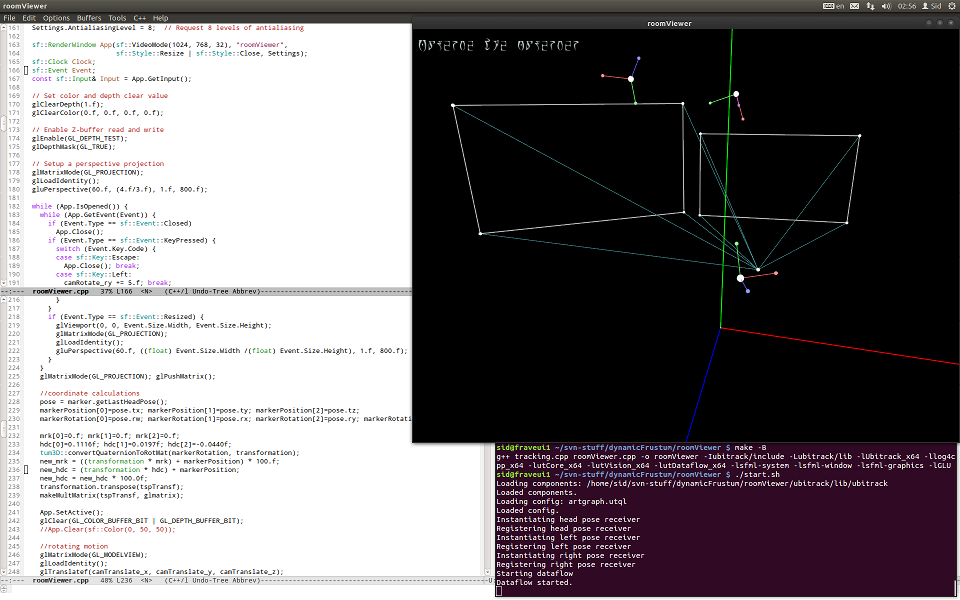
Task: Click 'glEnable(GL_DEPTH_TEST);' on line 174
Action: 80,138
